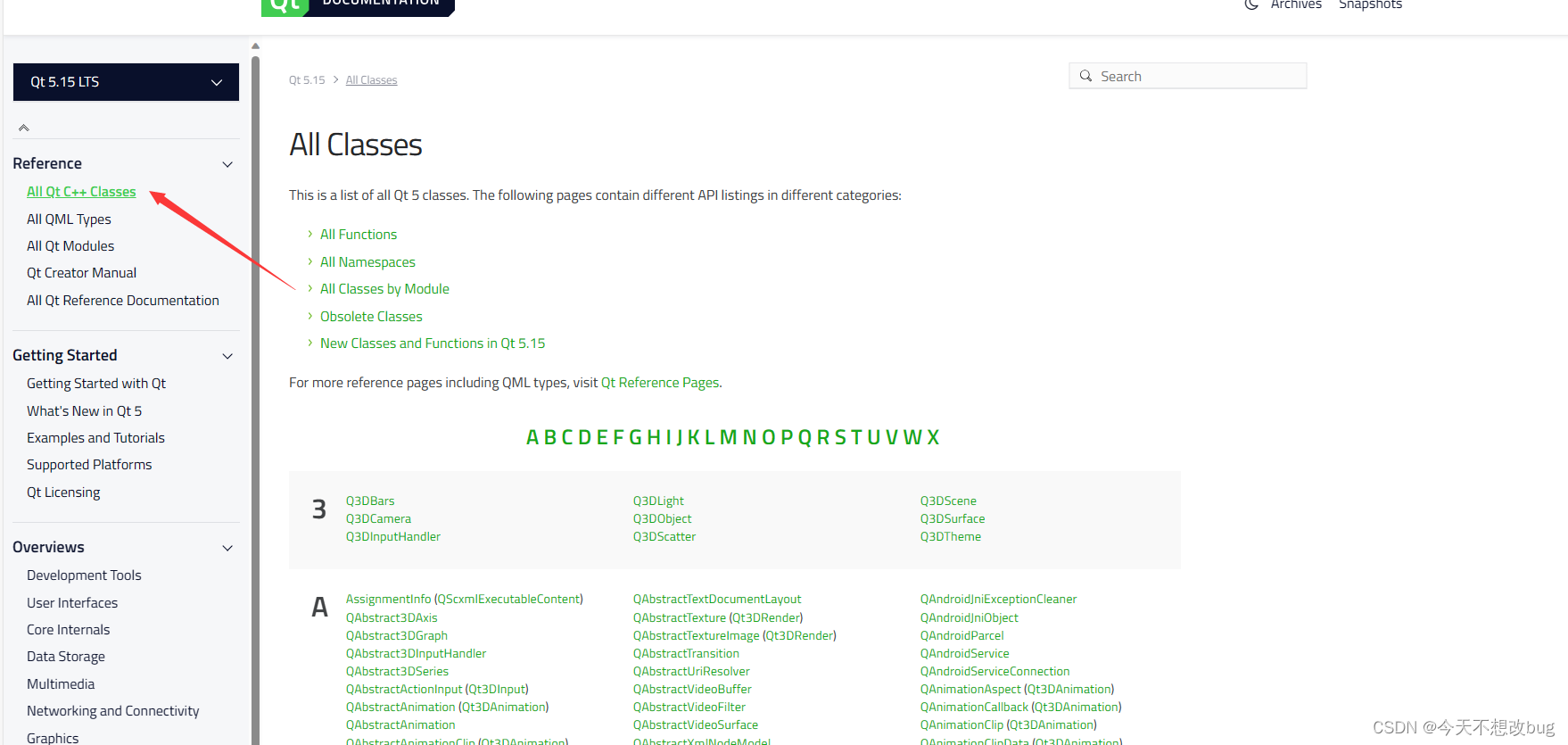Screen dimensions: 1568x745
Task: Open All Qt Modules in sidebar
Action: (70, 246)
